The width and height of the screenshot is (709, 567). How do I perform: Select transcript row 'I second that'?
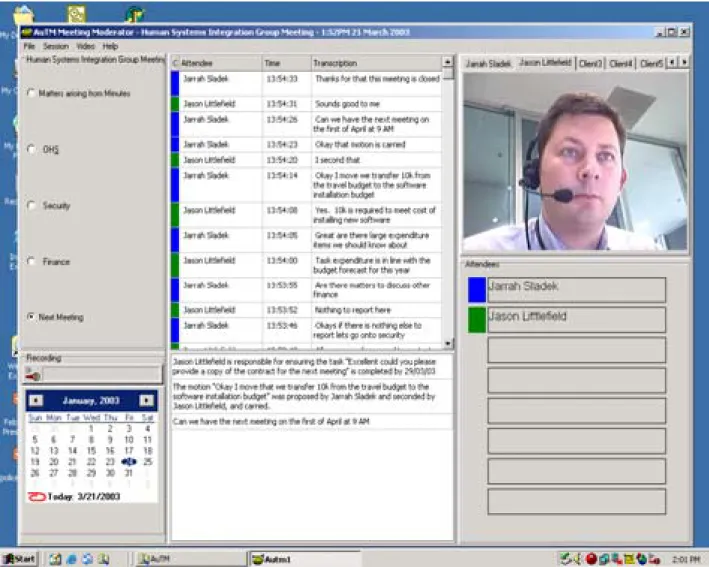point(306,160)
